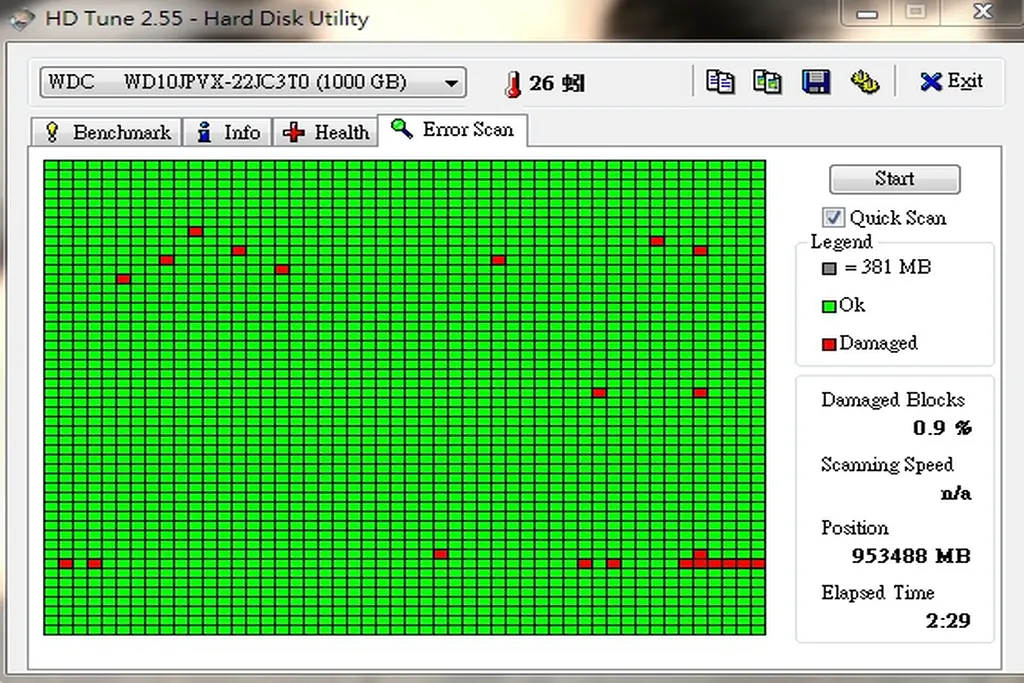Switch to the Benchmark tab
The image size is (1024, 683).
(108, 132)
